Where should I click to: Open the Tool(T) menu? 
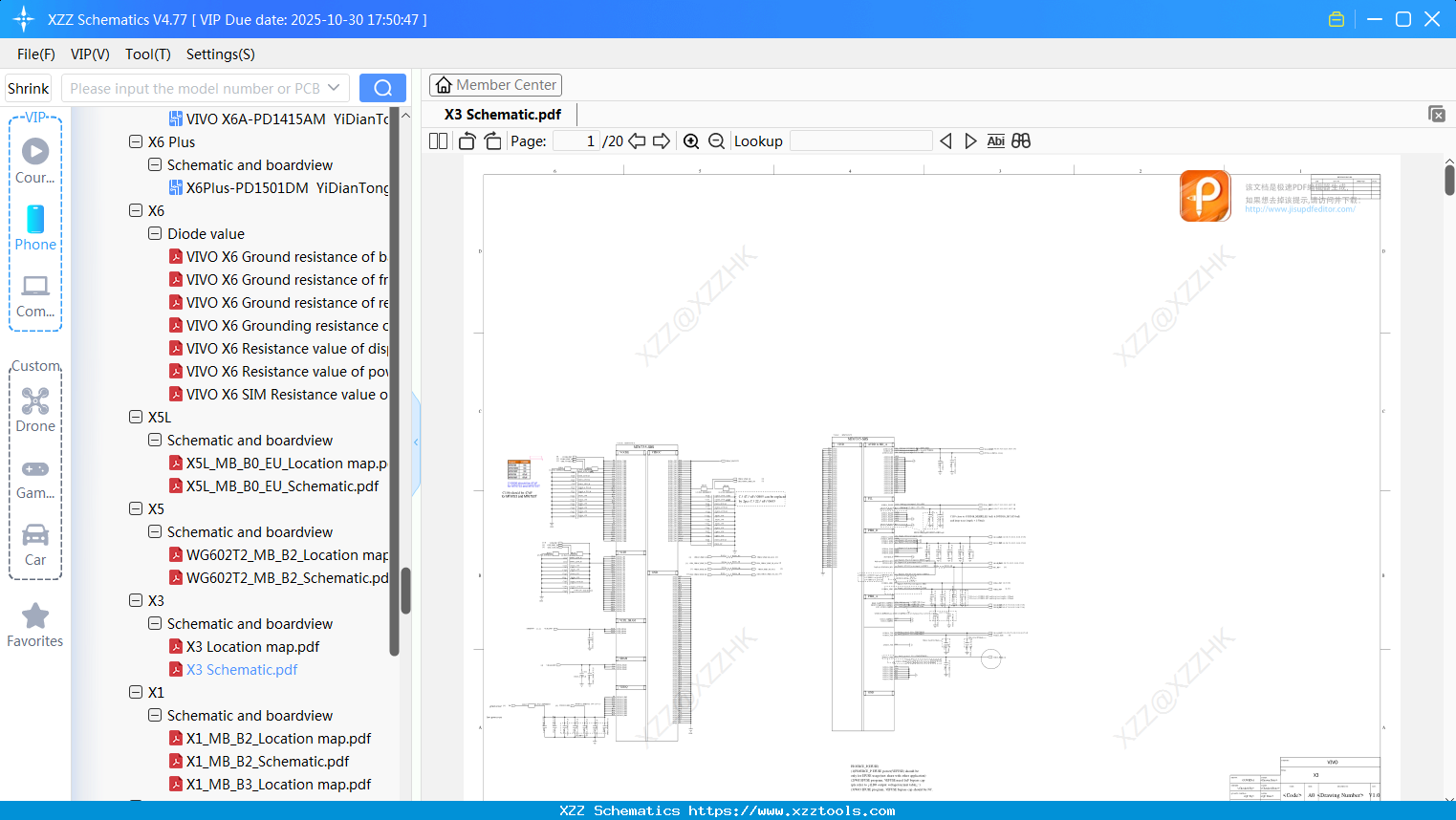[x=148, y=54]
